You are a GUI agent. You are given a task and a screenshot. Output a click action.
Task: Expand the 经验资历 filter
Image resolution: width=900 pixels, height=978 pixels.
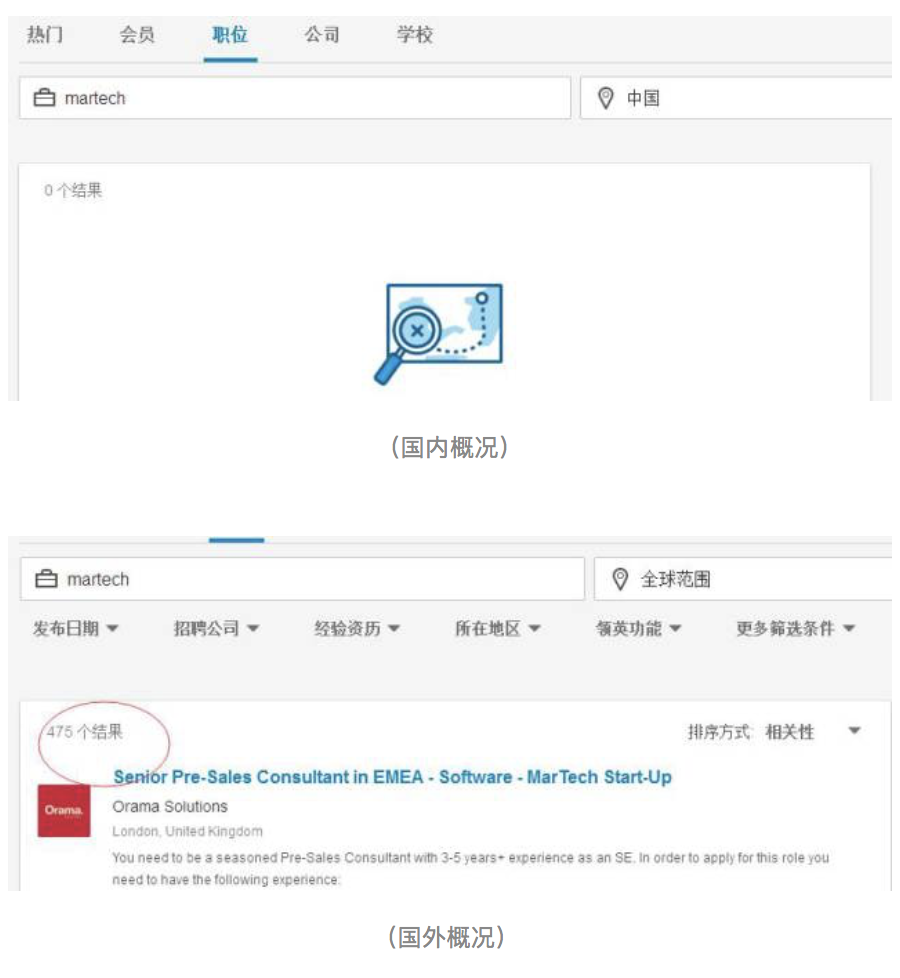click(x=357, y=629)
